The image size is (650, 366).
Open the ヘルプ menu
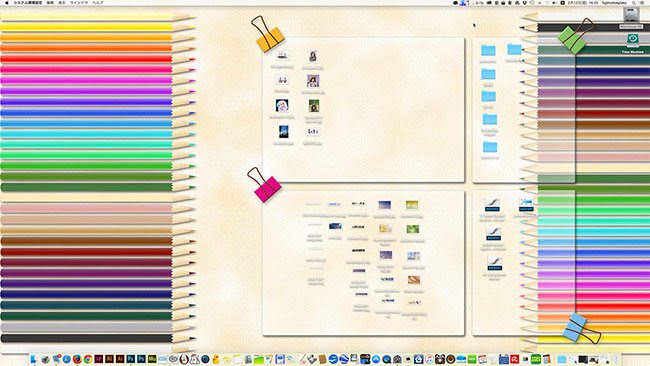click(98, 2)
